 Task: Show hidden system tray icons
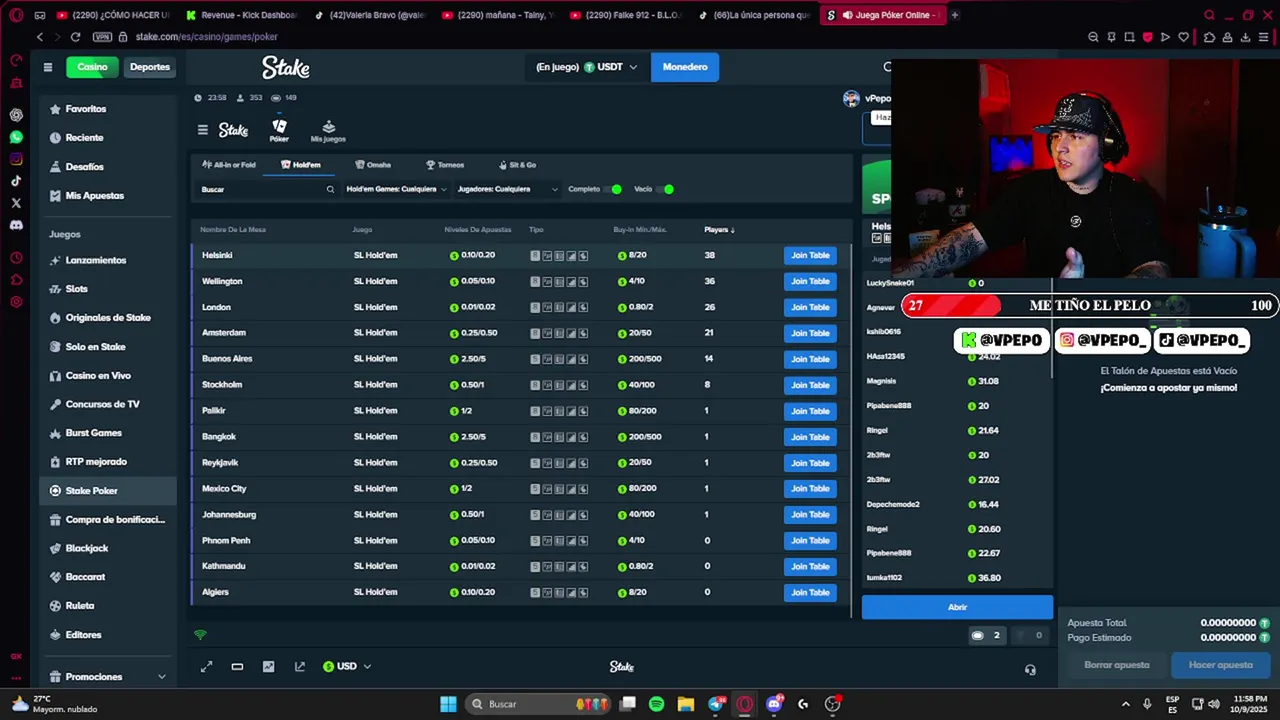point(1125,704)
